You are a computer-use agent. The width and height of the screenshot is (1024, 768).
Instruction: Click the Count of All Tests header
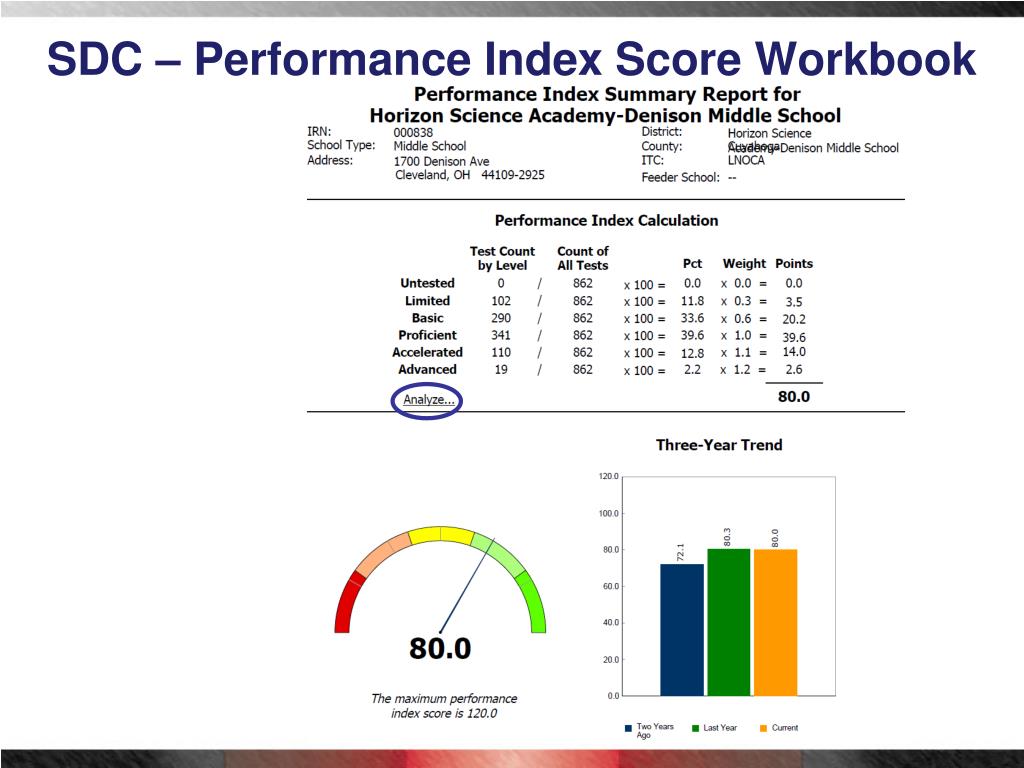pyautogui.click(x=583, y=258)
